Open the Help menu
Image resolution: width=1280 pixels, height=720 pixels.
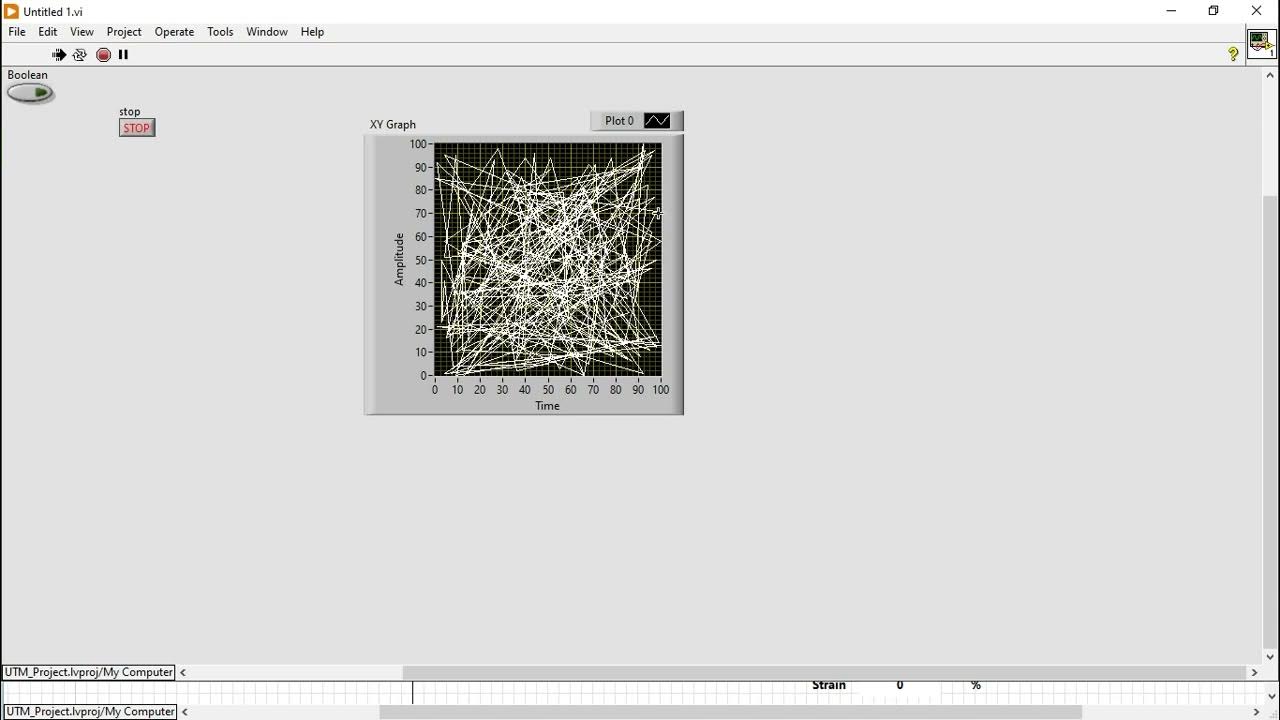[312, 32]
